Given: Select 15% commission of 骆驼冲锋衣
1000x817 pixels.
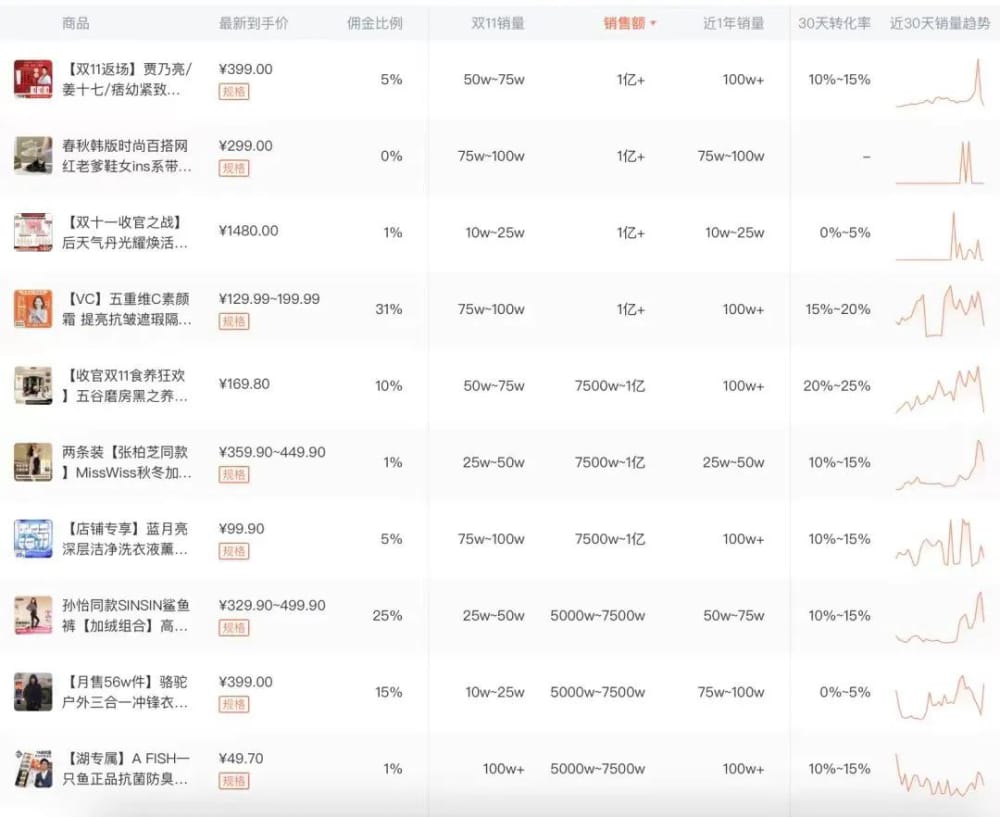Looking at the screenshot, I should [x=388, y=692].
